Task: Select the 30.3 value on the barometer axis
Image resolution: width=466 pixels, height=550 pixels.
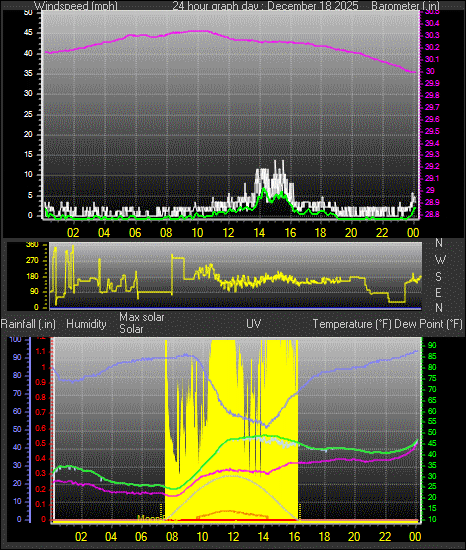Action: point(432,35)
